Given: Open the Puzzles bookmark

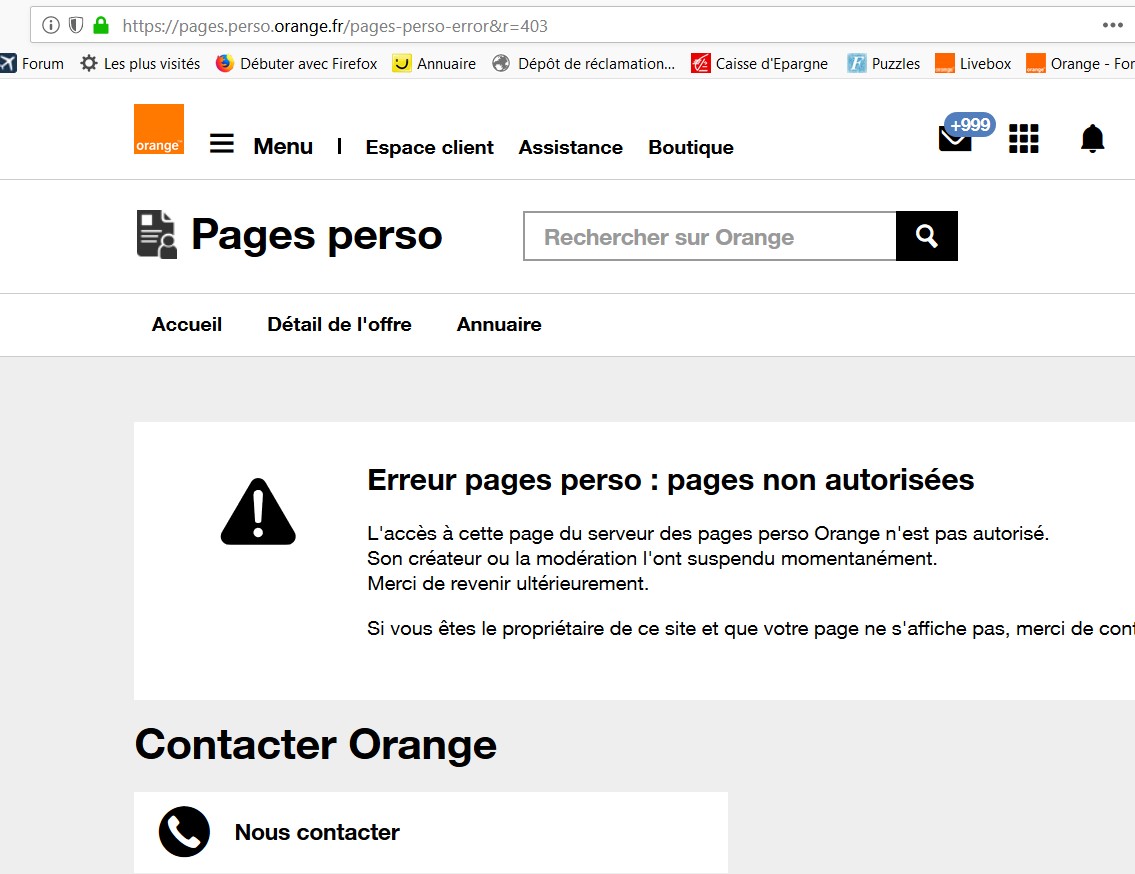Looking at the screenshot, I should (x=890, y=63).
